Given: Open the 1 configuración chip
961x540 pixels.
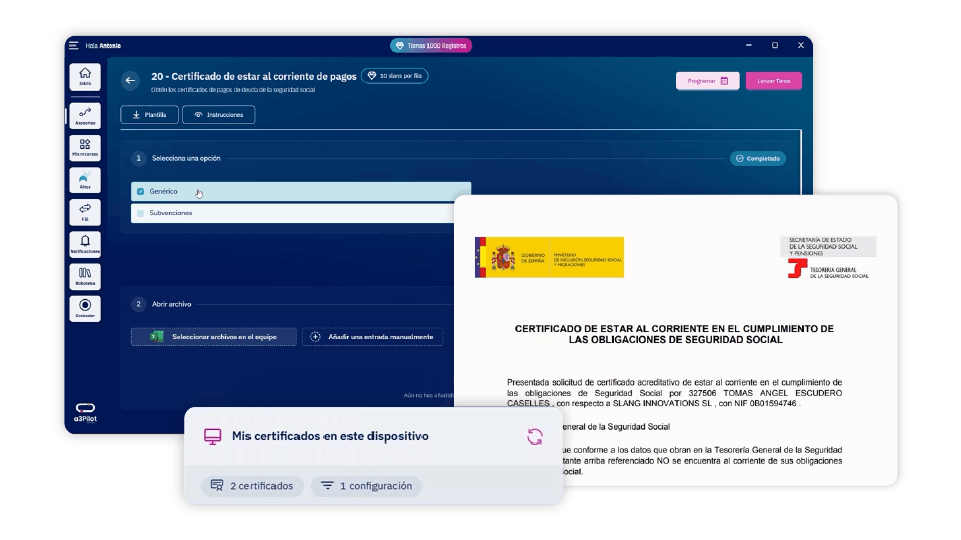Looking at the screenshot, I should (367, 486).
